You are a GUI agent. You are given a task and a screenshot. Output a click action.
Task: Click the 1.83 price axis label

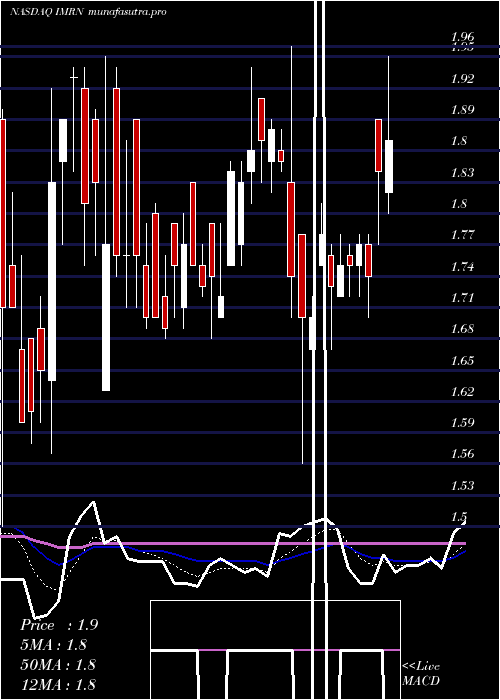click(462, 173)
